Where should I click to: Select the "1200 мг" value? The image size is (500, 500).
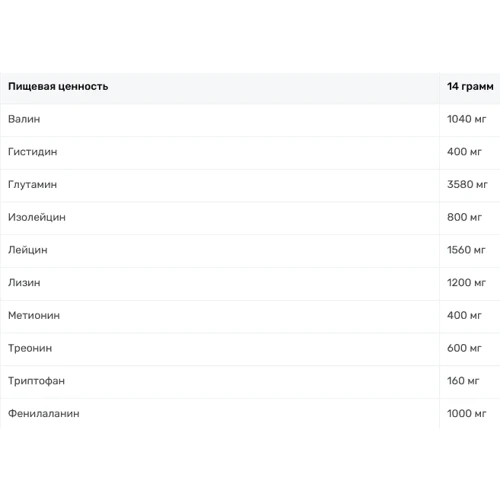(466, 283)
